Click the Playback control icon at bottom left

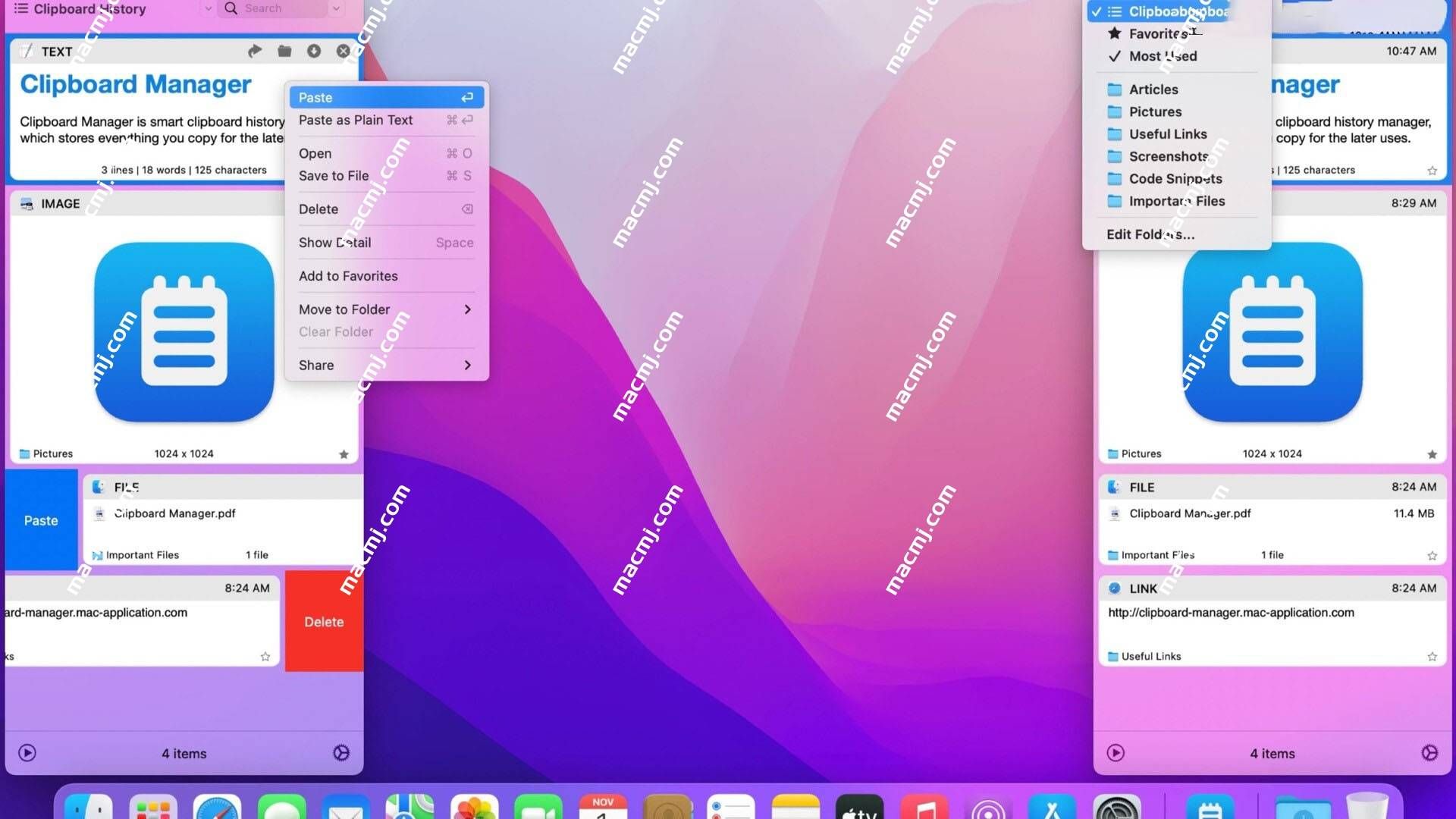tap(26, 753)
